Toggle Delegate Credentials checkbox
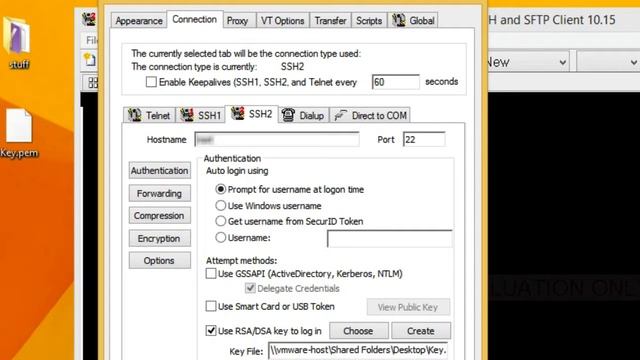Viewport: 640px width, 360px height. (250, 288)
